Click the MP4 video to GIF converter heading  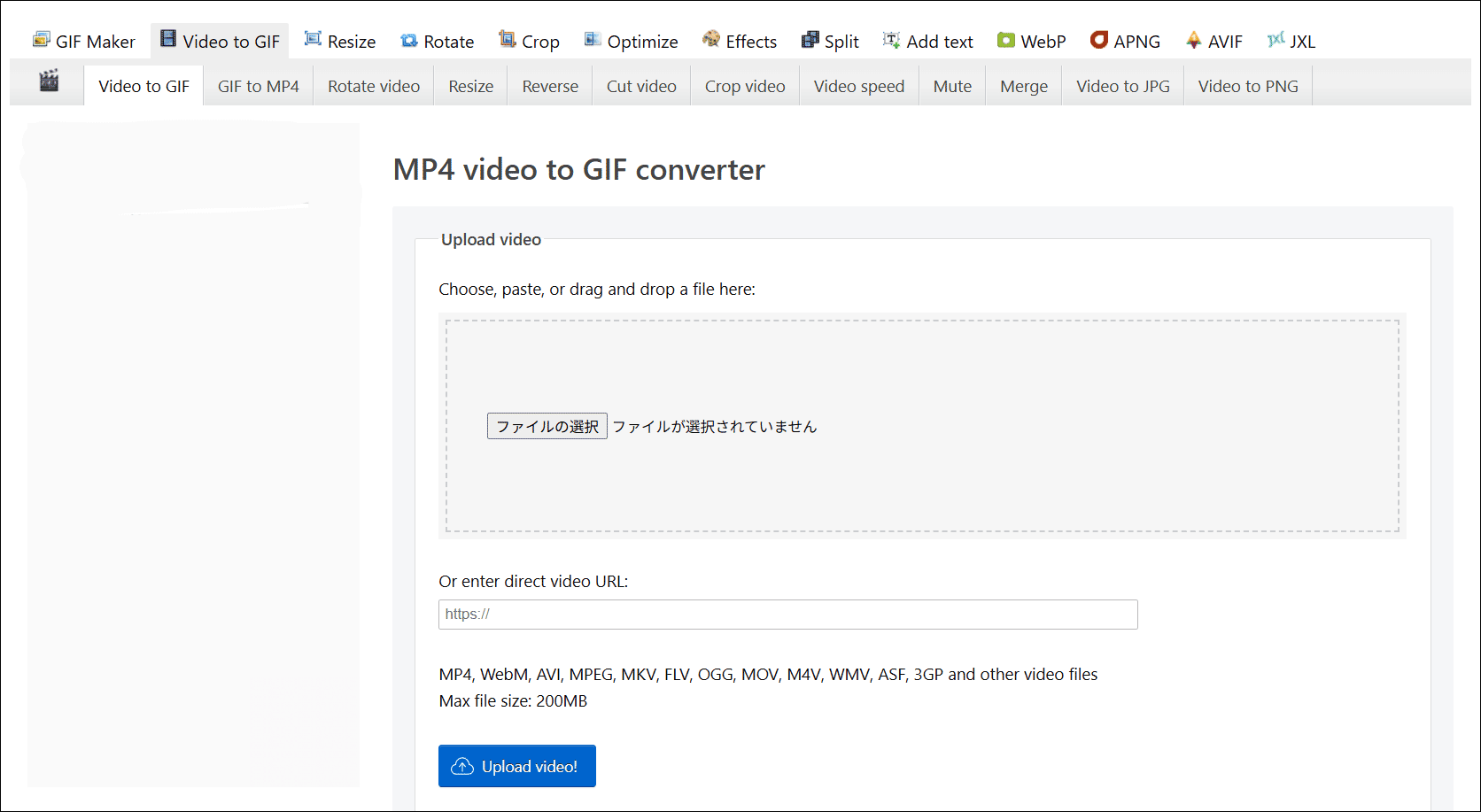tap(579, 169)
